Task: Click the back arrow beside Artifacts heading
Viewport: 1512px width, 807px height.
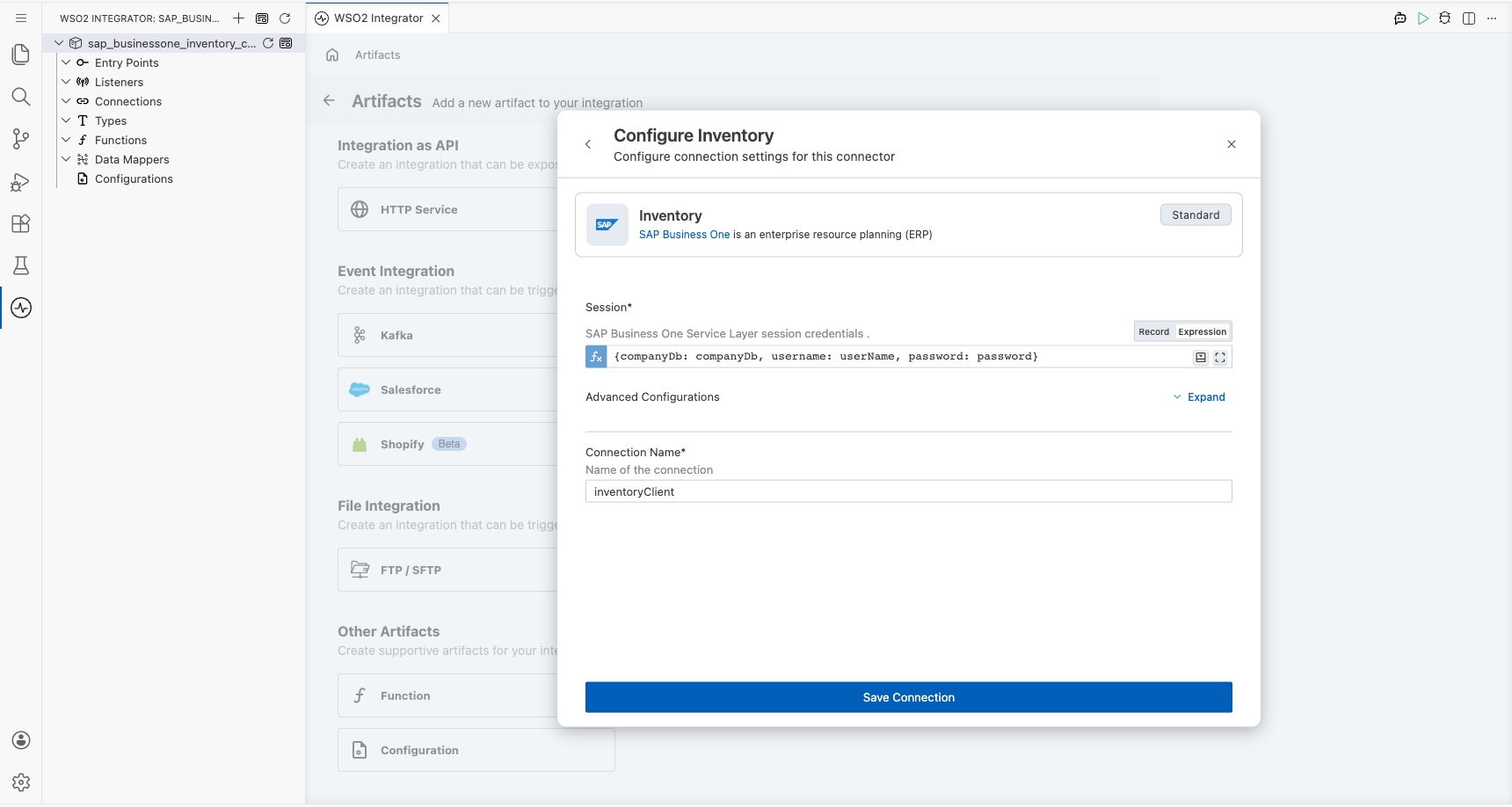Action: pos(329,100)
